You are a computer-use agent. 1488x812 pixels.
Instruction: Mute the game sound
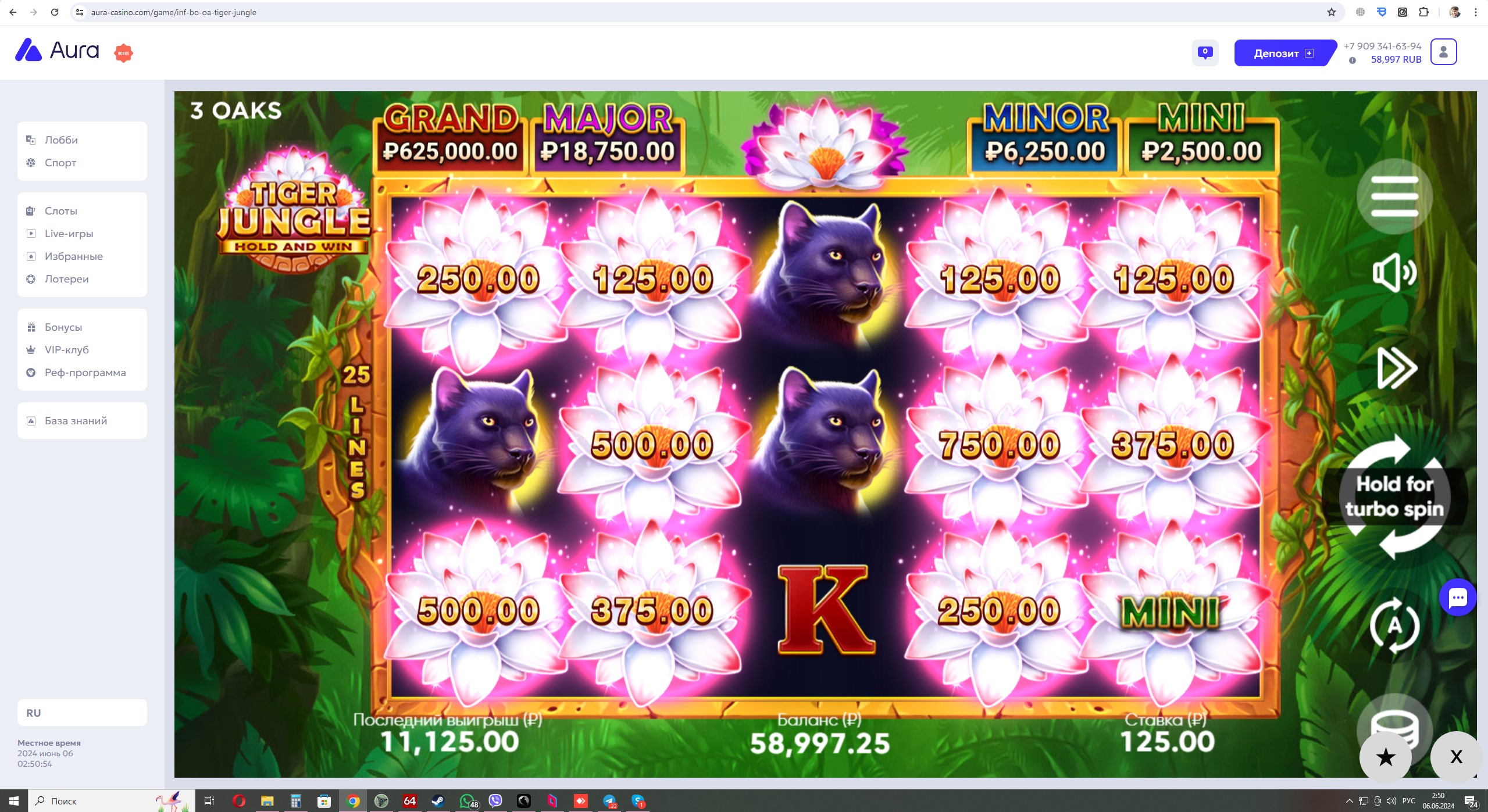[x=1394, y=273]
